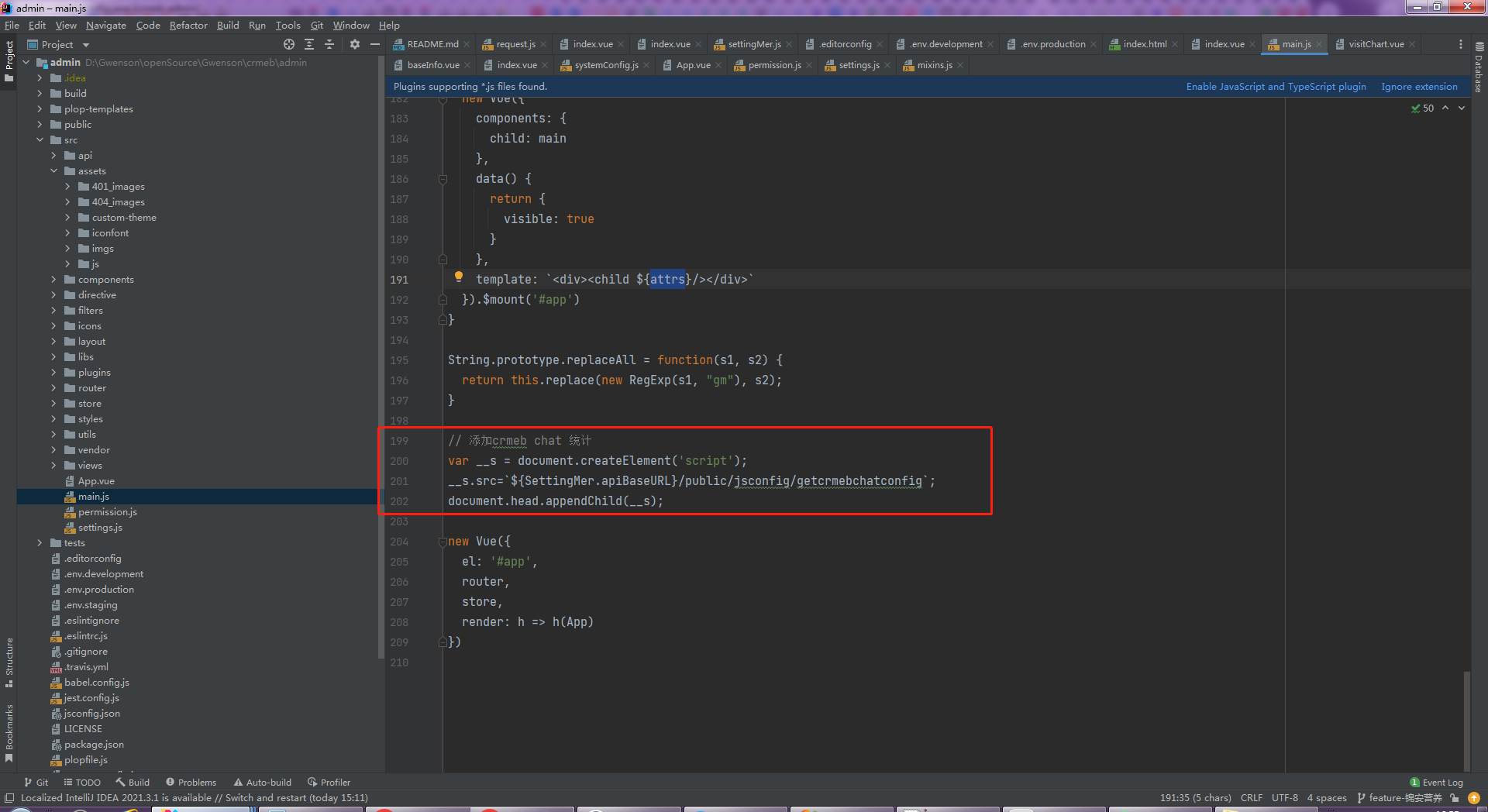Select settings.js under src in tree
Screen dimensions: 1488x812
[x=100, y=528]
